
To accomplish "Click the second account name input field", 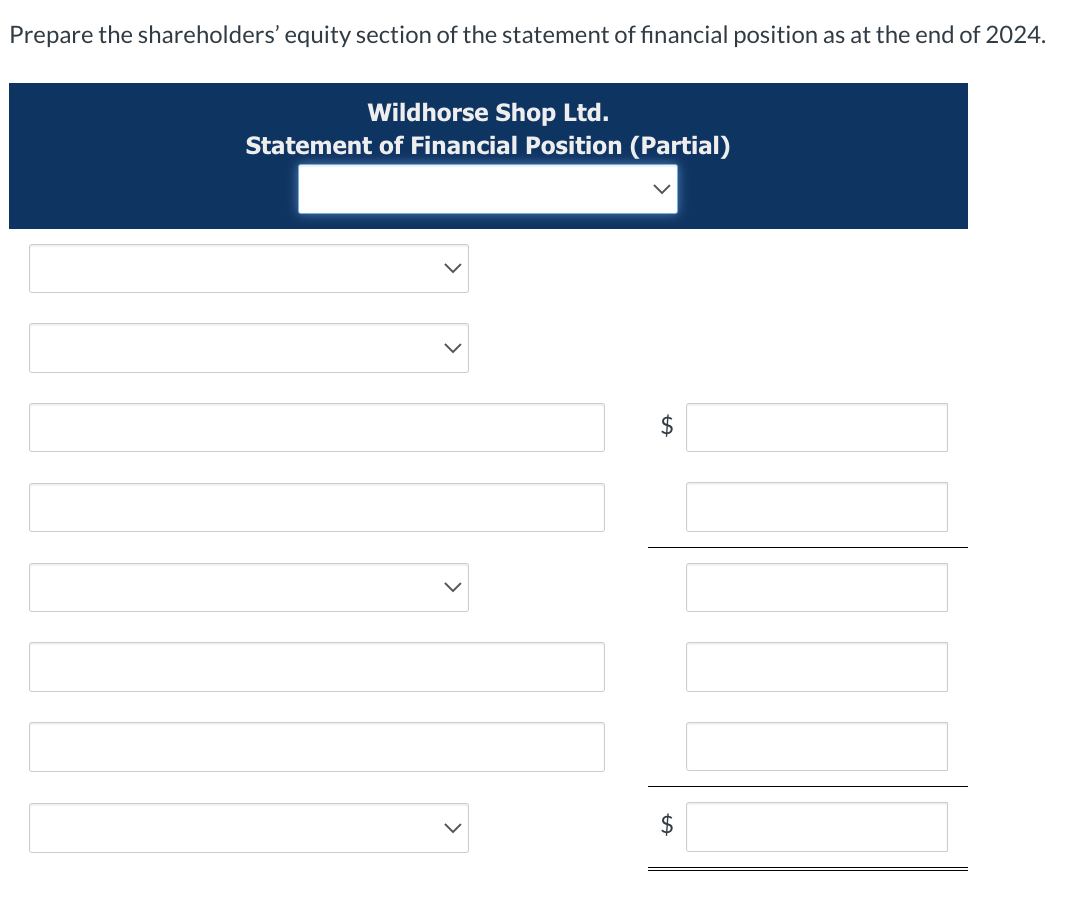I will [317, 507].
